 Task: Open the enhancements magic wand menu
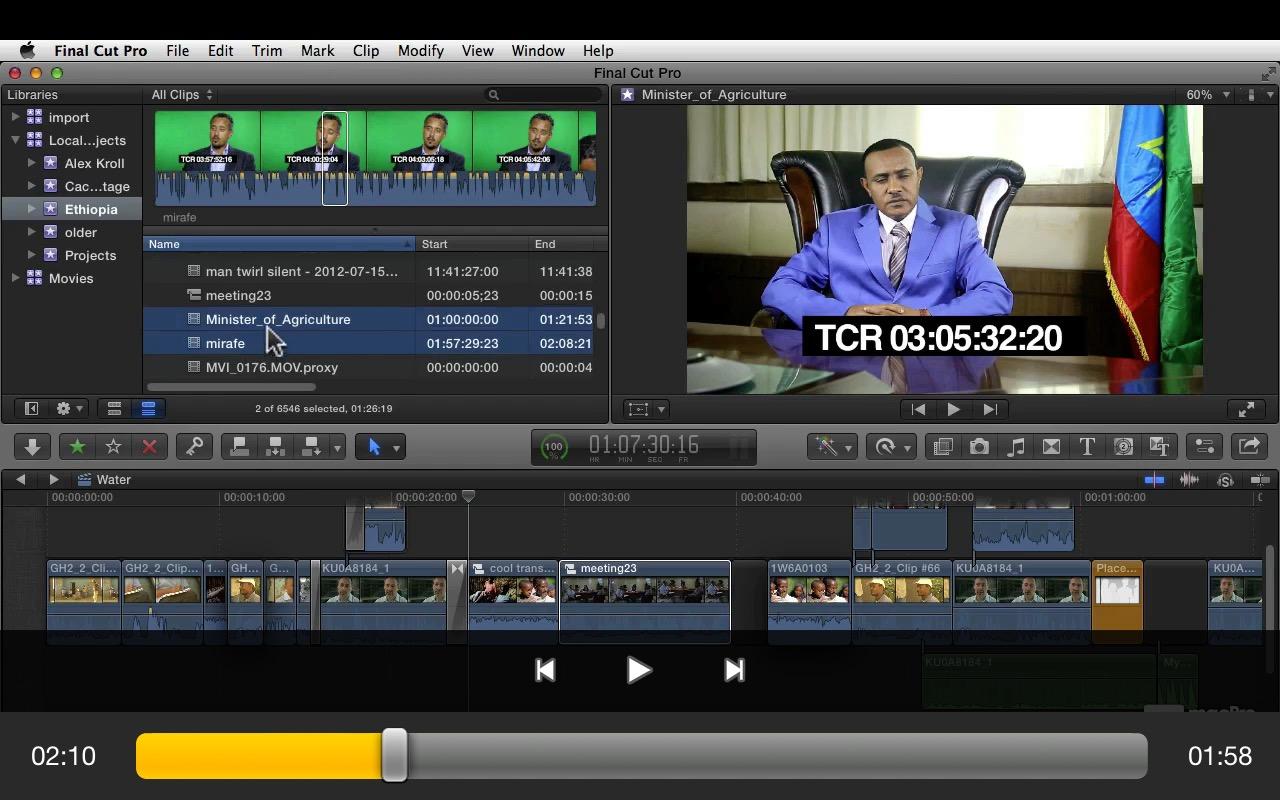tap(834, 447)
